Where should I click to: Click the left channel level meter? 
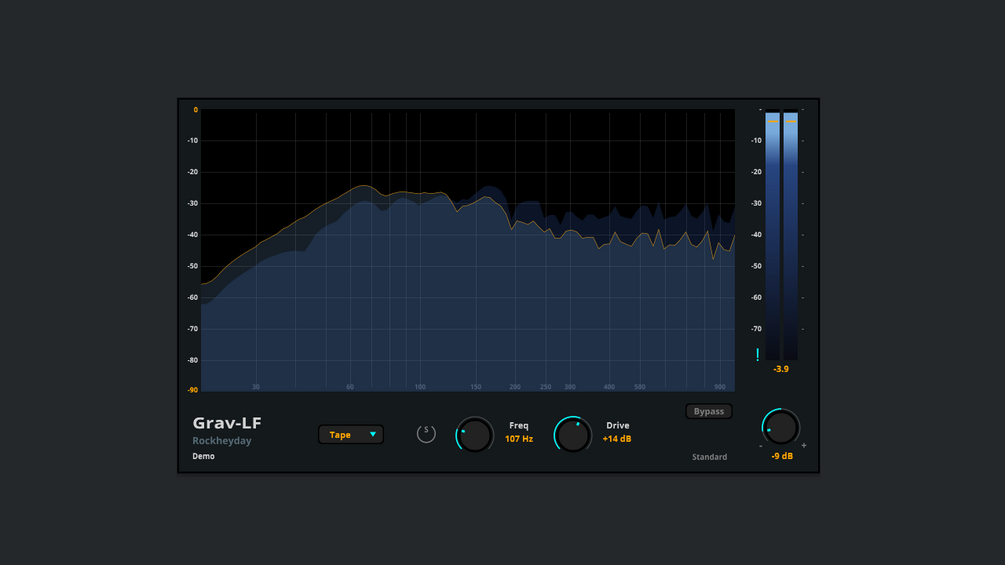click(773, 234)
